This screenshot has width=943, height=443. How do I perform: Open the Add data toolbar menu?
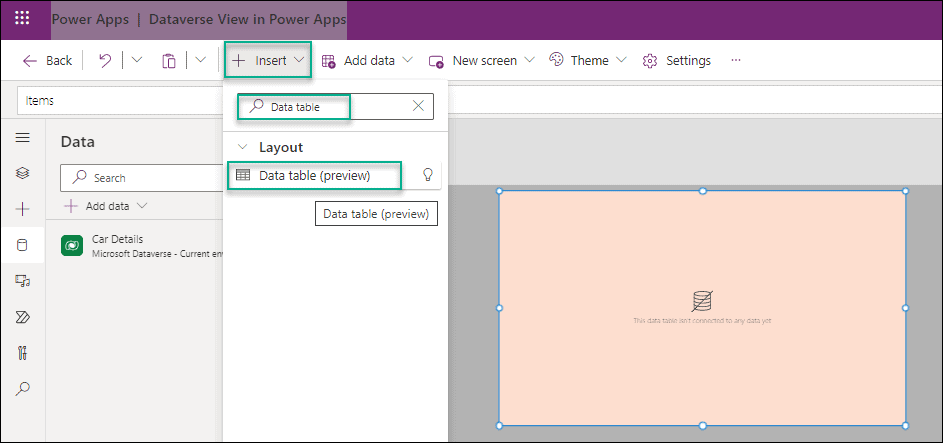pos(367,61)
